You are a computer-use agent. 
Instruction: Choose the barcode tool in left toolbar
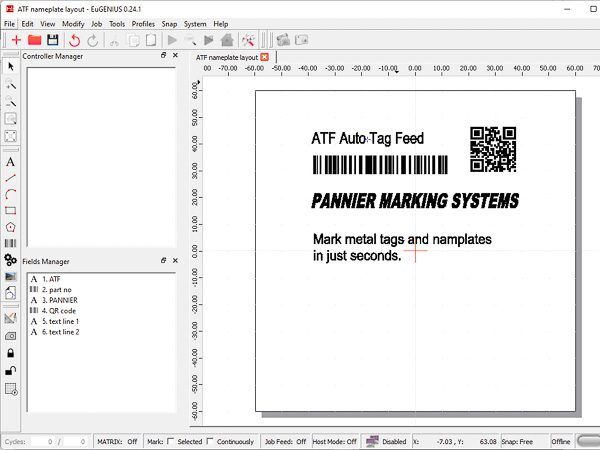point(11,243)
